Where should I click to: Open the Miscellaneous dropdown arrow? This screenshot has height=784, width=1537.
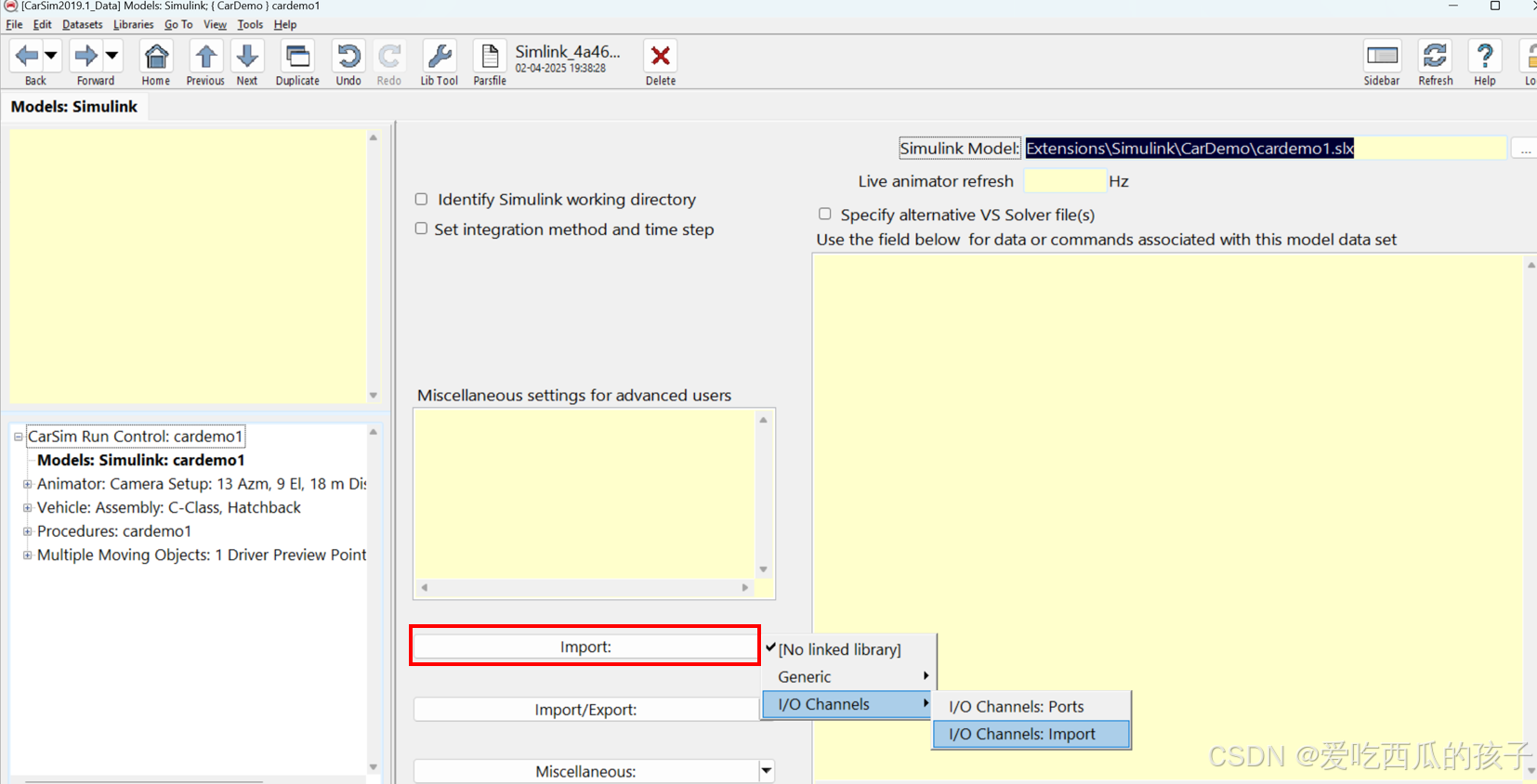pyautogui.click(x=767, y=770)
